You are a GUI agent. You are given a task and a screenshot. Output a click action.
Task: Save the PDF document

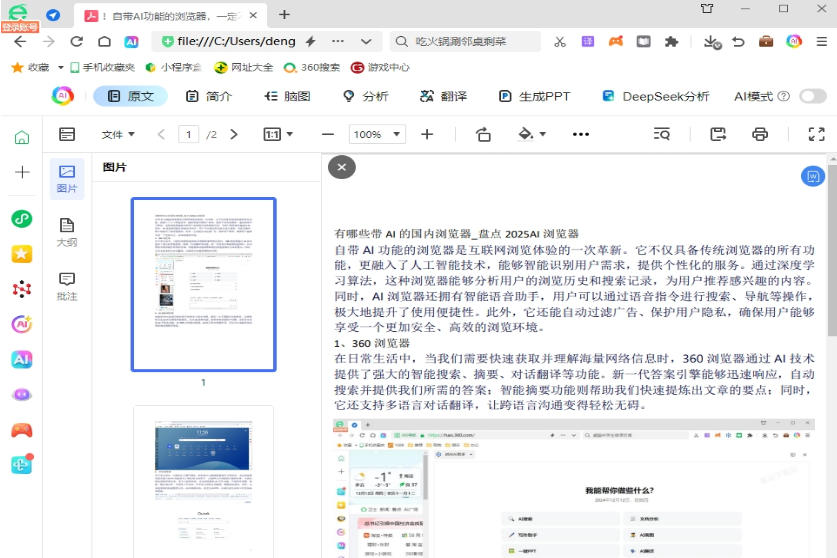tap(718, 134)
